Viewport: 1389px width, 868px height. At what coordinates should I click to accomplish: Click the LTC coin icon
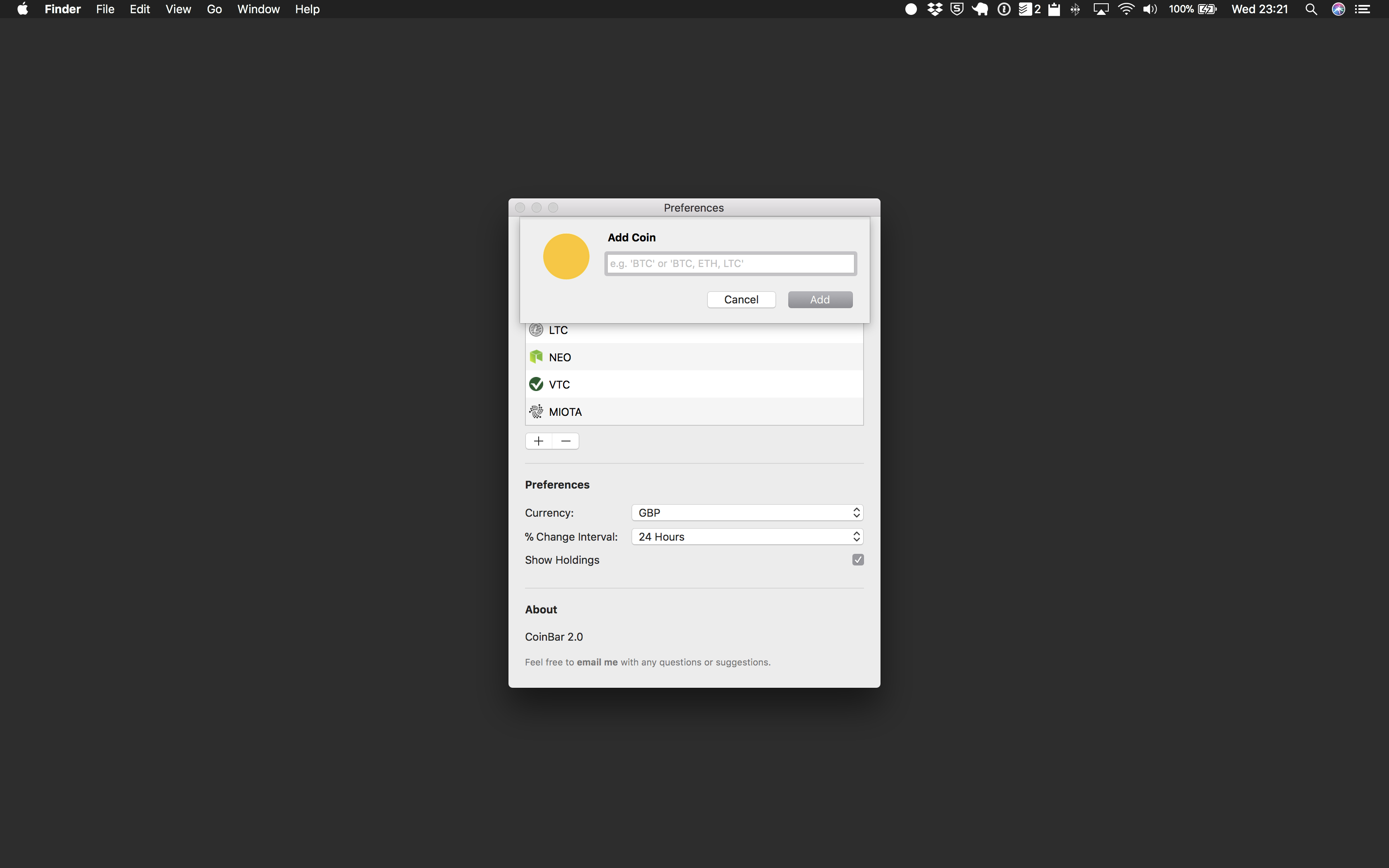point(536,330)
